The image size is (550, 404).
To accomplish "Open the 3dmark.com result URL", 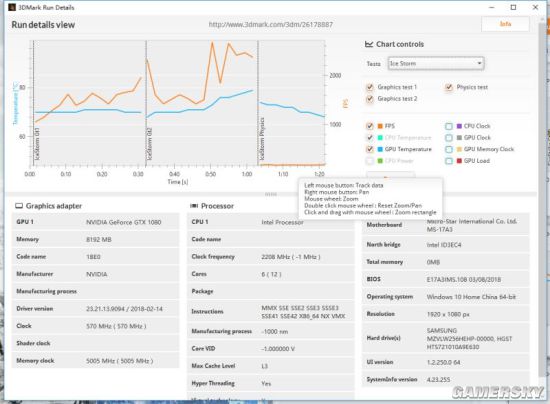I will coord(270,25).
